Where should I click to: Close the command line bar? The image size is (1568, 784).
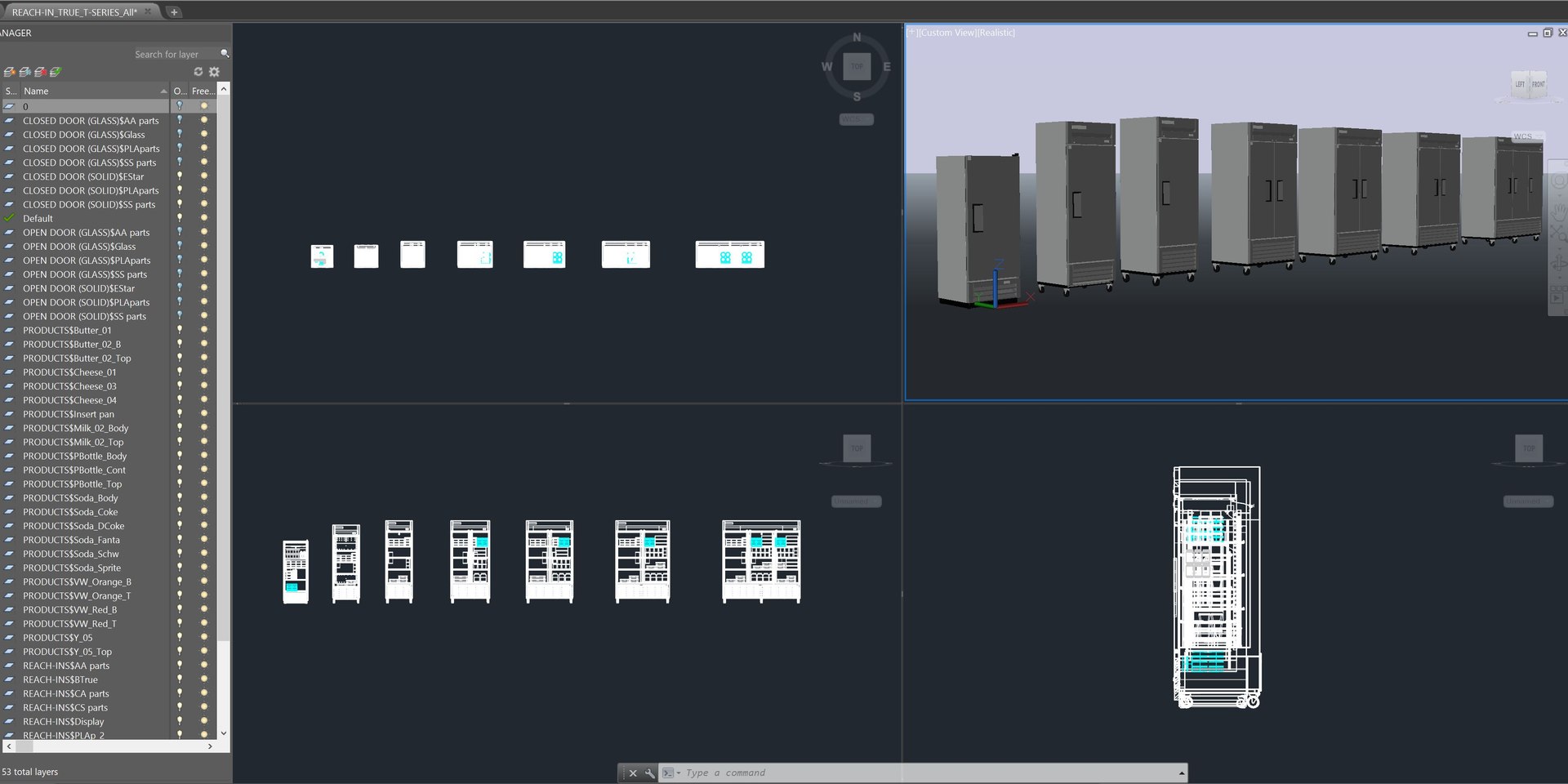pos(633,773)
